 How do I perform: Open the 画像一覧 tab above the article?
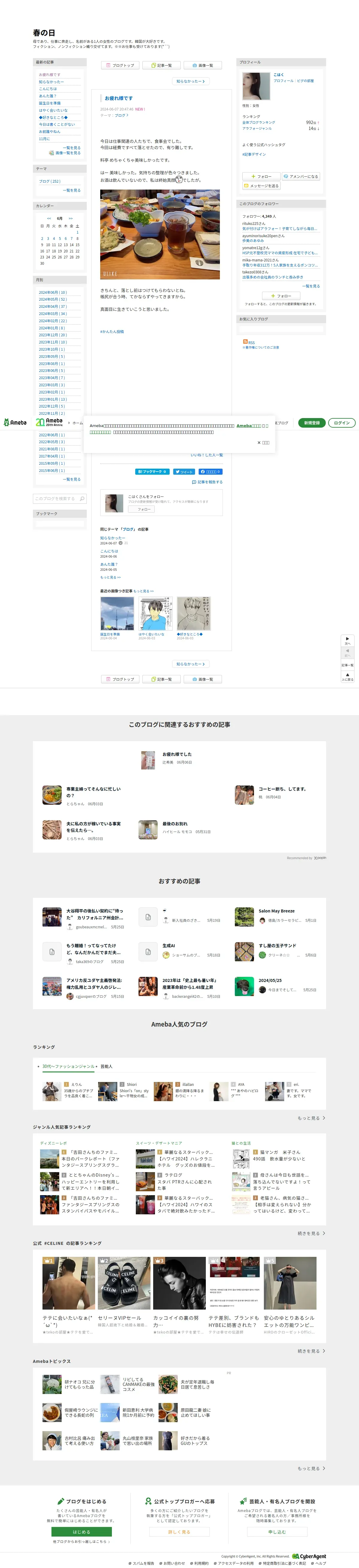tap(203, 65)
